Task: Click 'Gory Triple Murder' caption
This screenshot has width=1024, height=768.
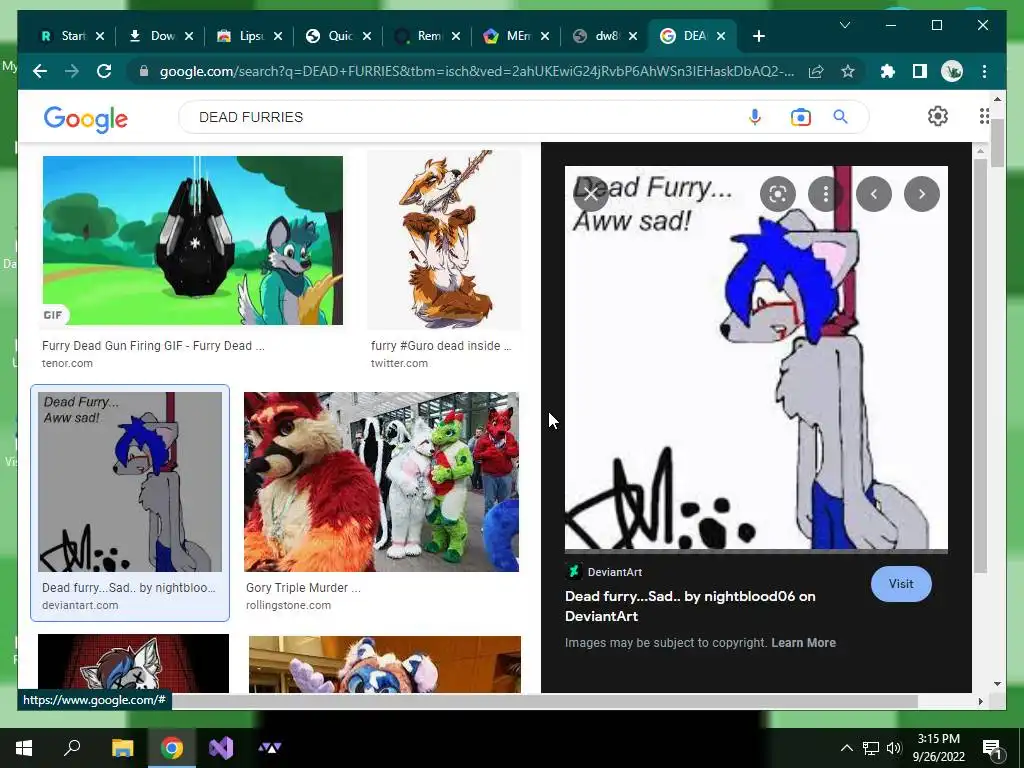Action: [303, 588]
